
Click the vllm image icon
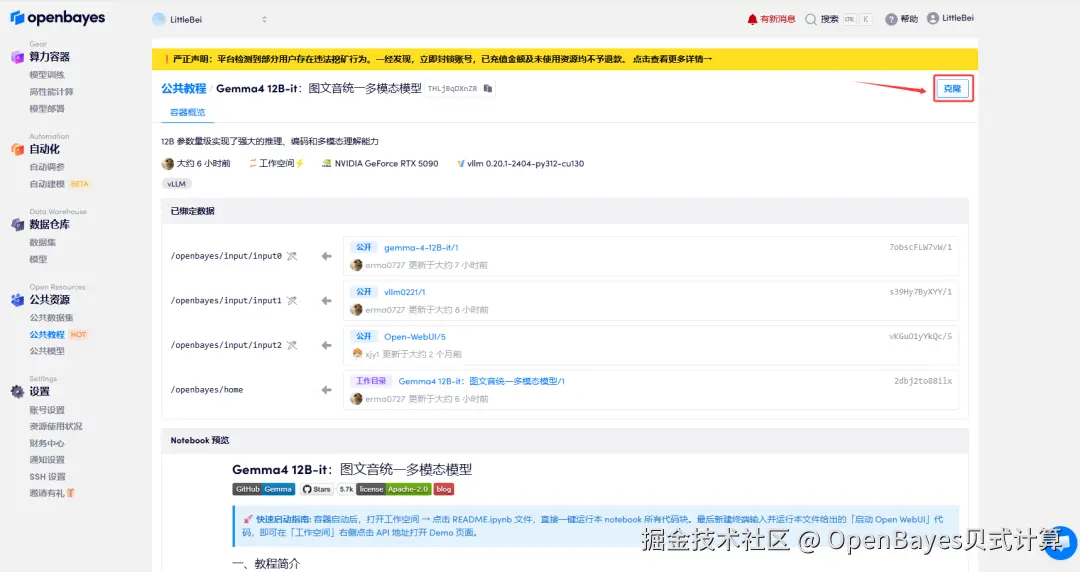click(x=460, y=164)
